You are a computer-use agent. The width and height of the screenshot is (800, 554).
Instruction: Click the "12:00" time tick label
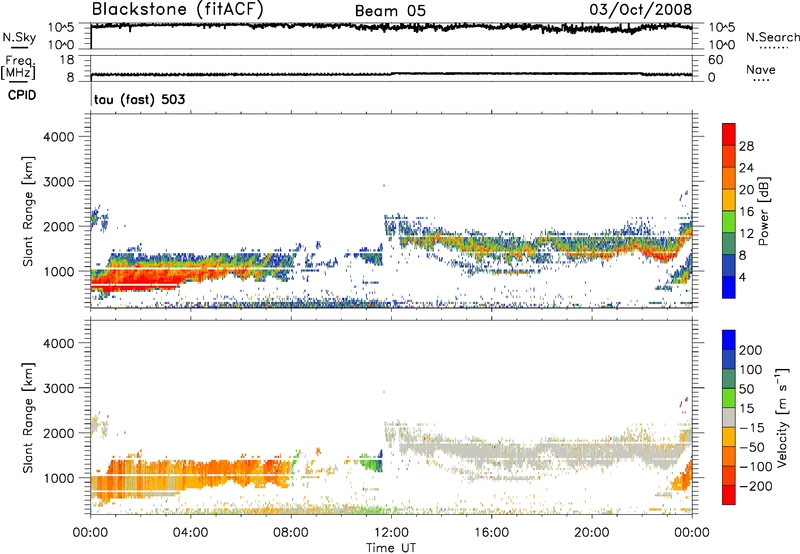pyautogui.click(x=391, y=533)
